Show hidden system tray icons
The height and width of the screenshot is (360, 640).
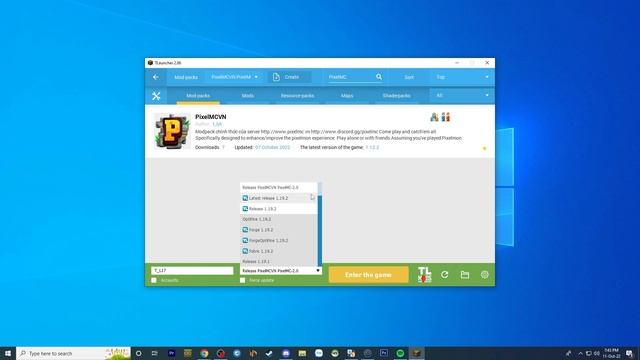click(580, 353)
